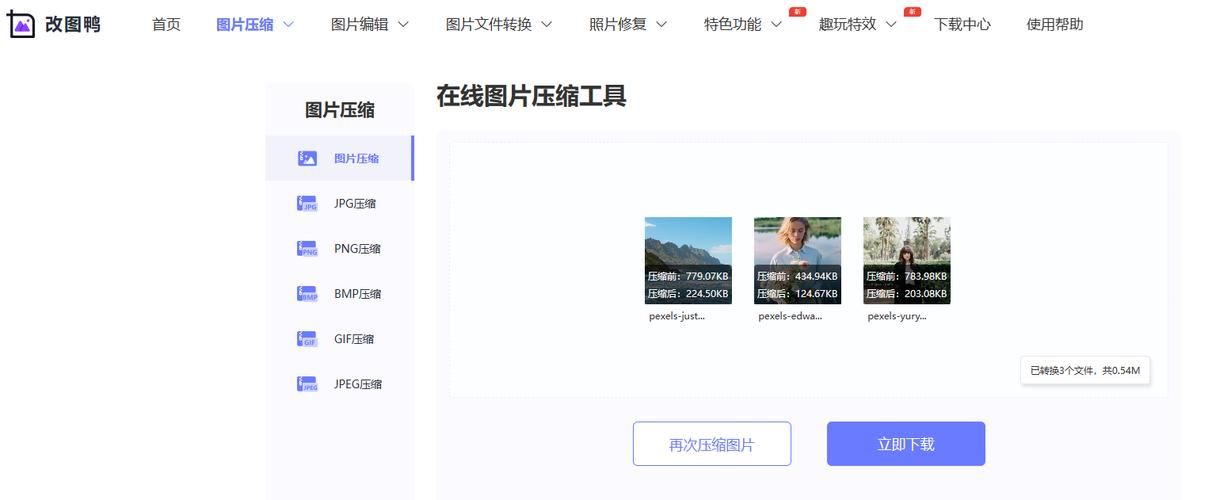The height and width of the screenshot is (500, 1212).
Task: Click file name pexels-just...
Action: point(677,316)
